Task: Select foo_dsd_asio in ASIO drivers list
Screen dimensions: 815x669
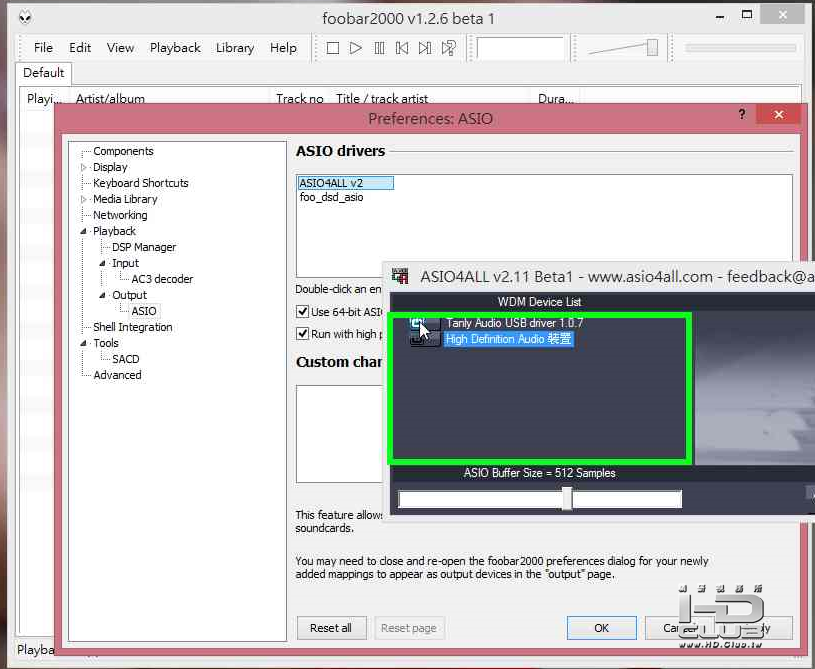Action: coord(332,198)
